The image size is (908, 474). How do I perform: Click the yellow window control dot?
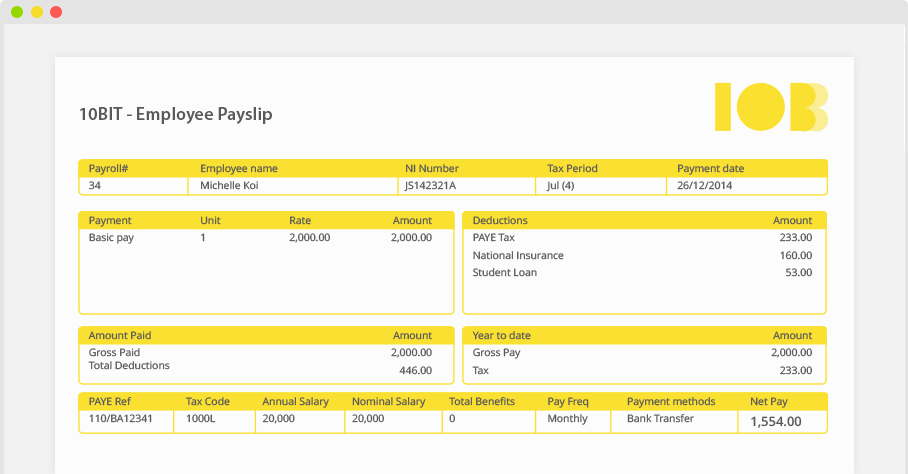tap(36, 12)
